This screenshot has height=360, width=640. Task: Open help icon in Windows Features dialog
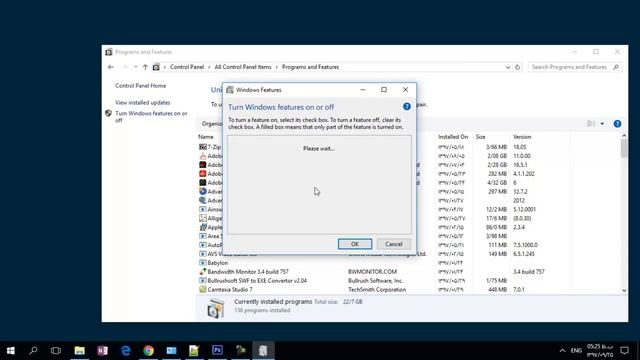click(407, 107)
